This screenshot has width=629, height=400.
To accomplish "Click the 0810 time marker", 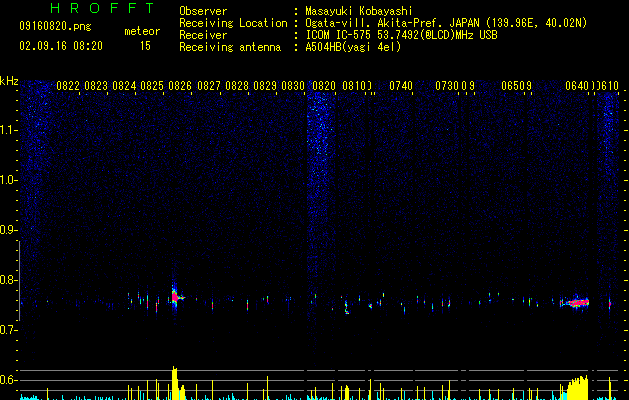I will [x=354, y=85].
